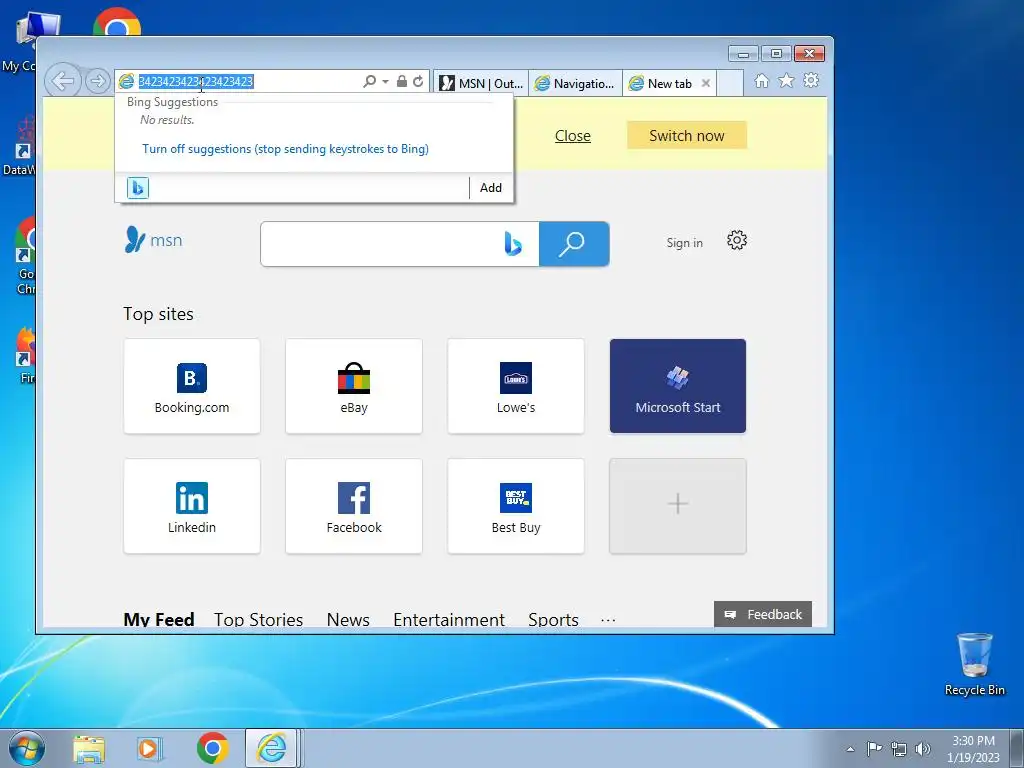Open IE Tools gear menu
The image size is (1024, 768).
(811, 80)
